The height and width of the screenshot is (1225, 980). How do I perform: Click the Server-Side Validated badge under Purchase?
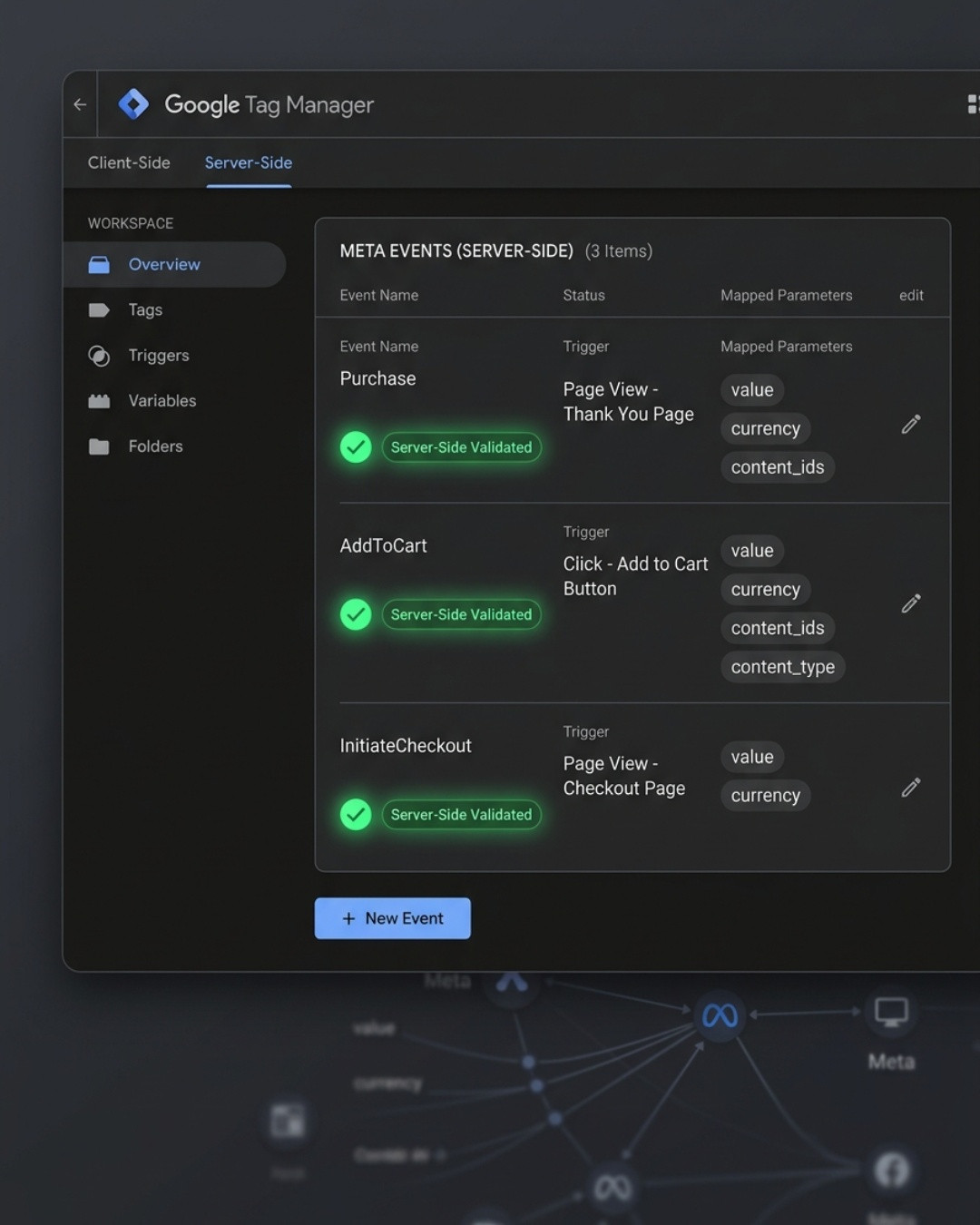pyautogui.click(x=461, y=446)
